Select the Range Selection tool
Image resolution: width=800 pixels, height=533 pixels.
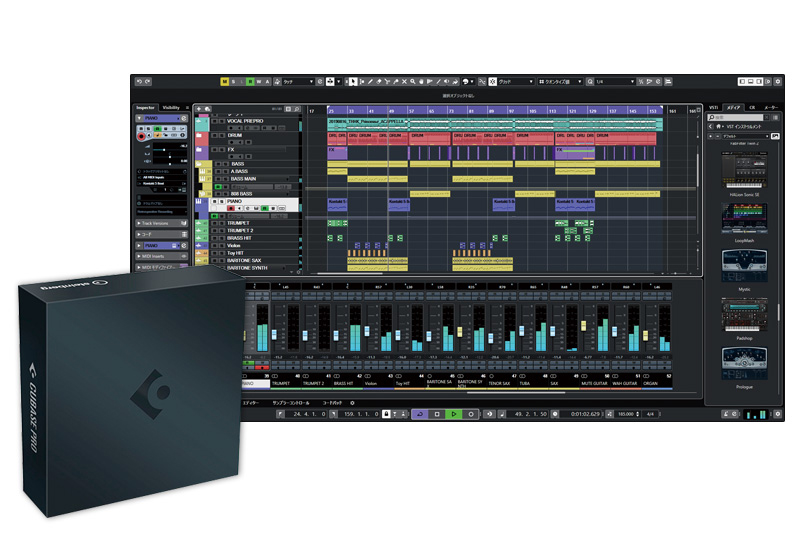[x=362, y=82]
